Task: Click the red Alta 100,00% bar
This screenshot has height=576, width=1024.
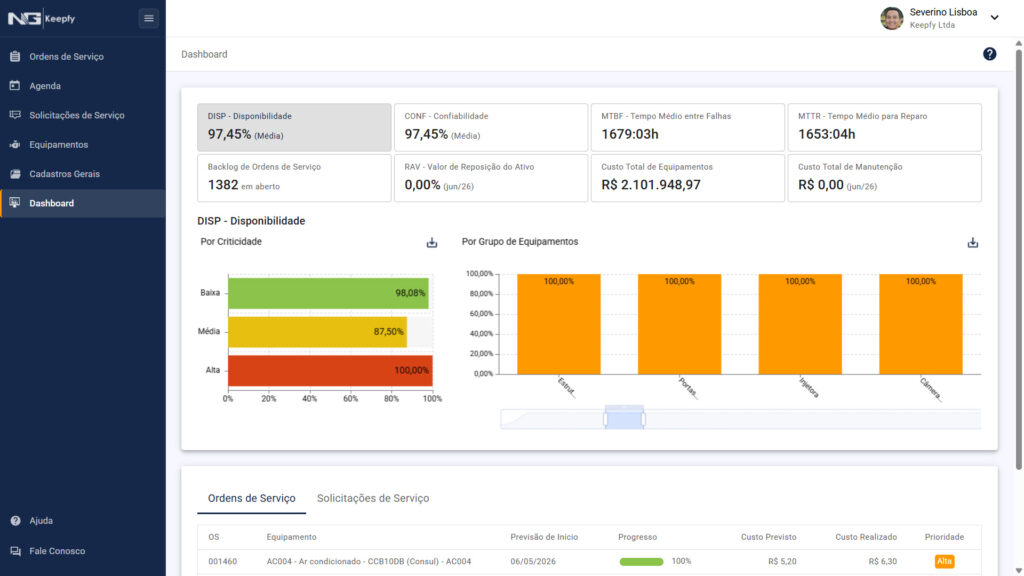Action: (330, 370)
